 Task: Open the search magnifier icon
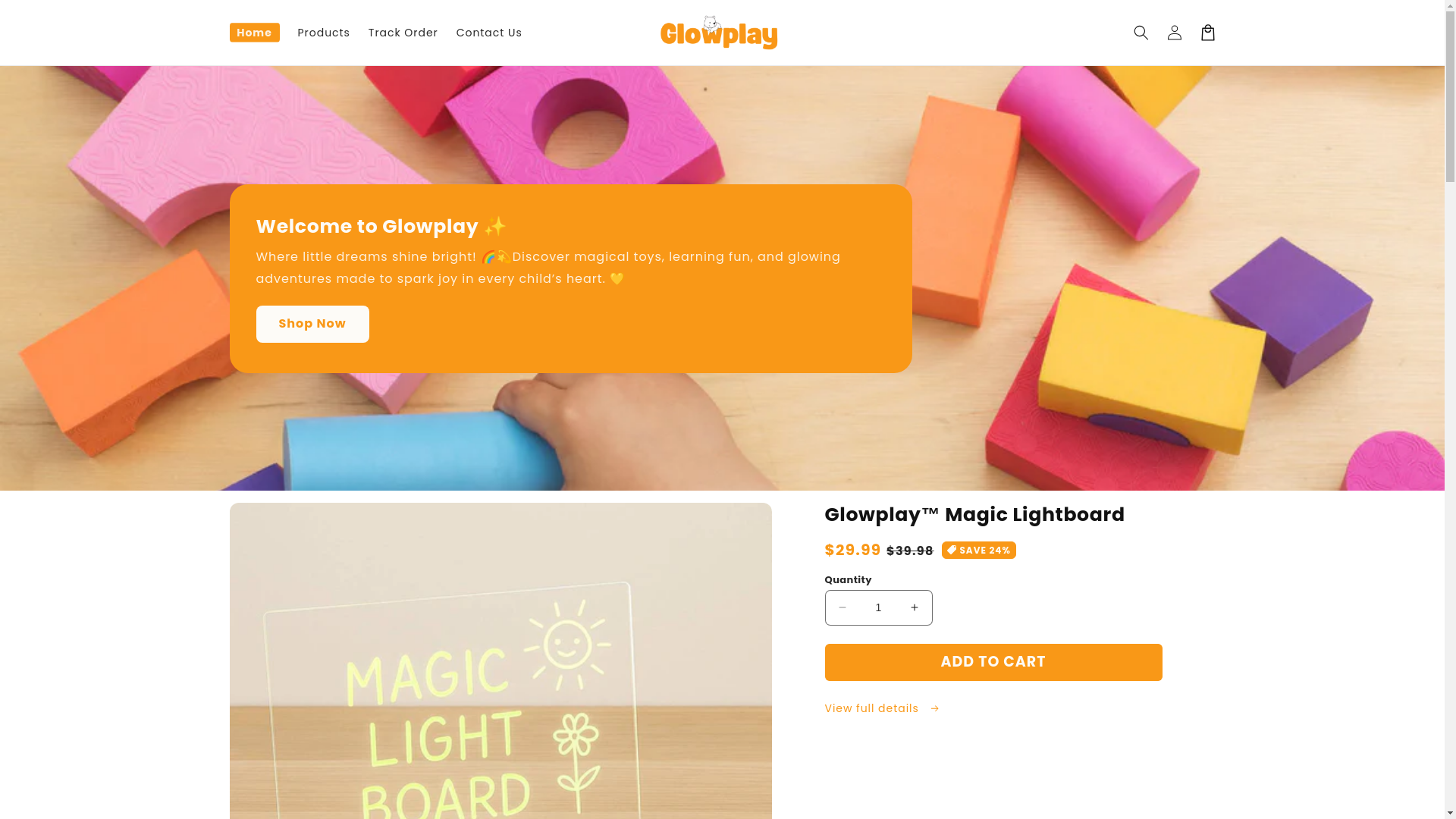click(x=1141, y=33)
